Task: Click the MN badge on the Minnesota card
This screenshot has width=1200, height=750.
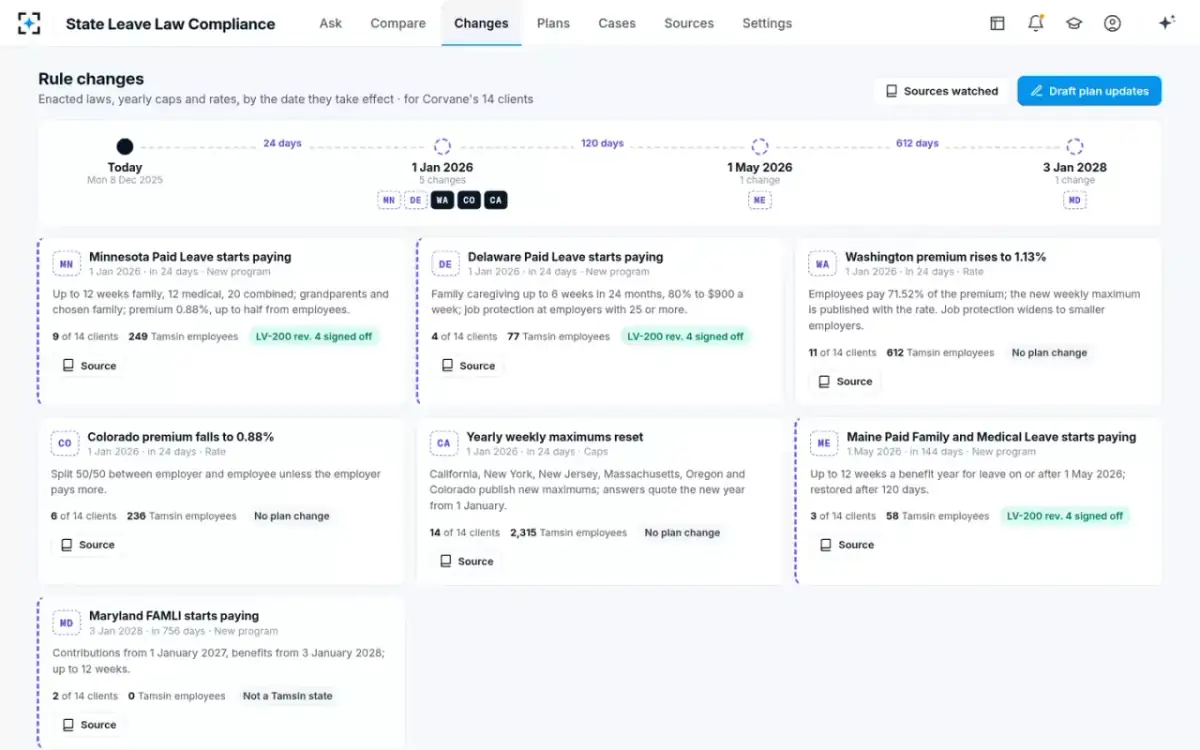Action: click(66, 264)
